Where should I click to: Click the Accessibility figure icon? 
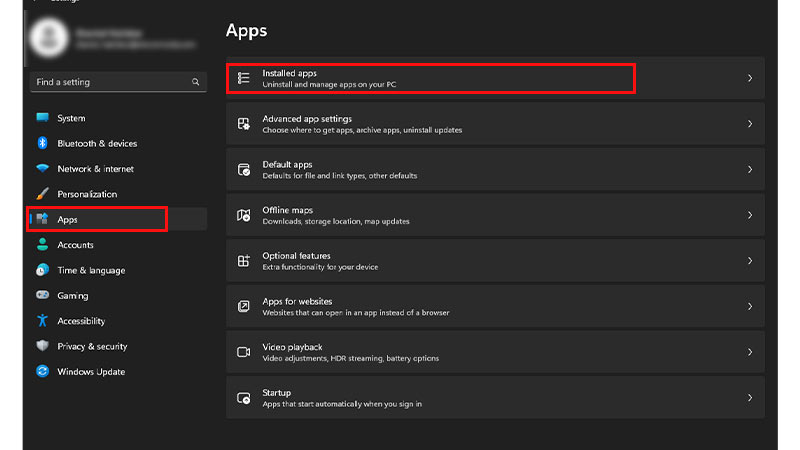(x=42, y=320)
